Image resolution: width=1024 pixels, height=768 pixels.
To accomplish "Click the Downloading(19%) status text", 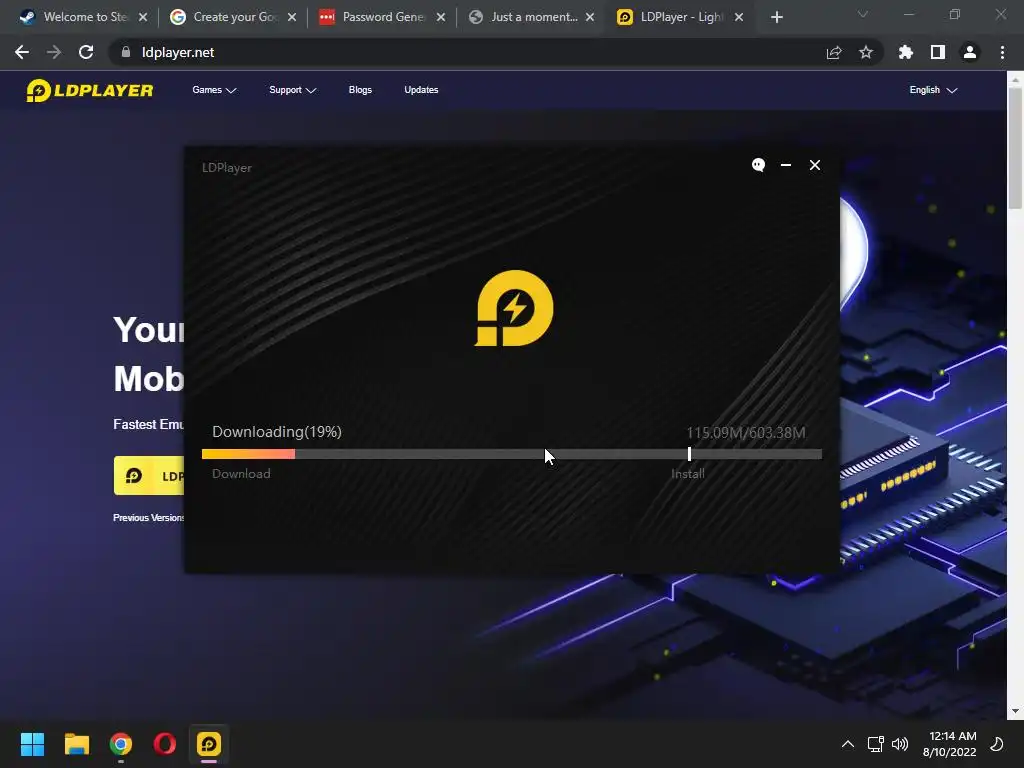I will tap(277, 432).
